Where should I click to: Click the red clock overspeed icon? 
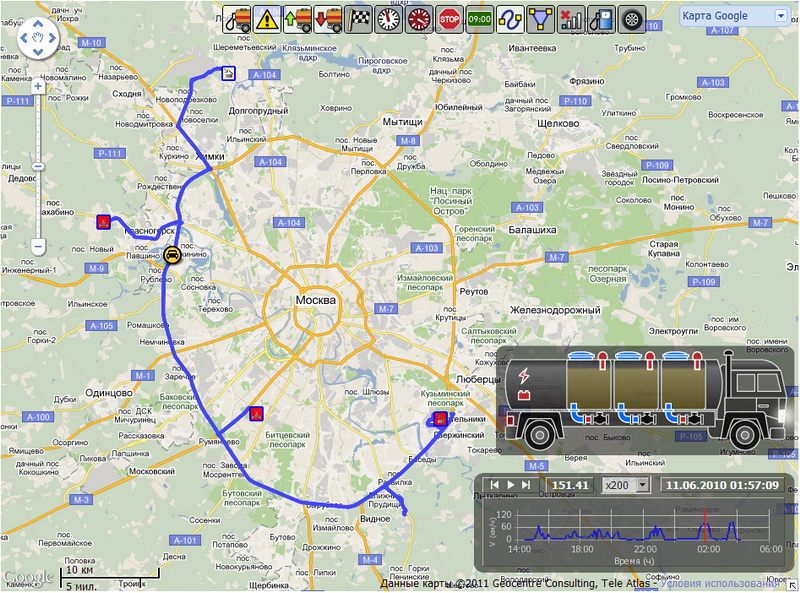pyautogui.click(x=419, y=19)
